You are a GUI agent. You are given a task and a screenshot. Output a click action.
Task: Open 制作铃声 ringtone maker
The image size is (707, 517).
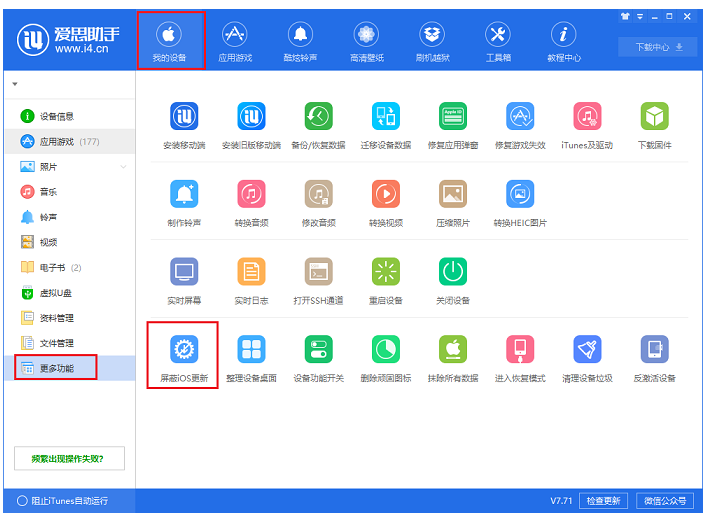[x=184, y=194]
